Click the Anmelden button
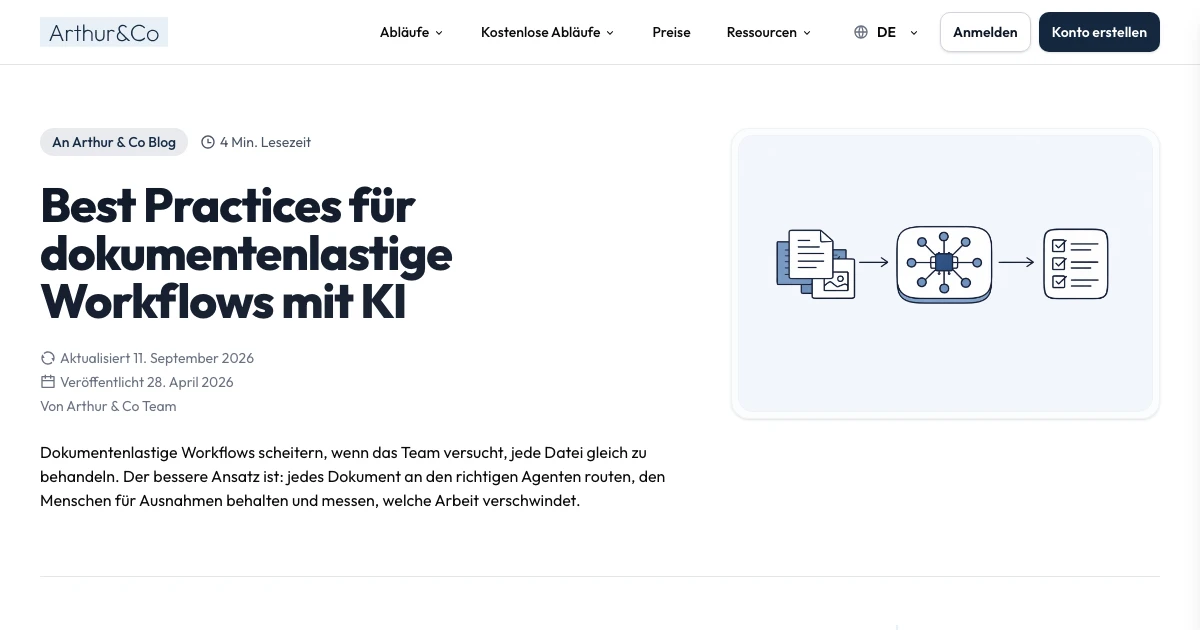 985,32
